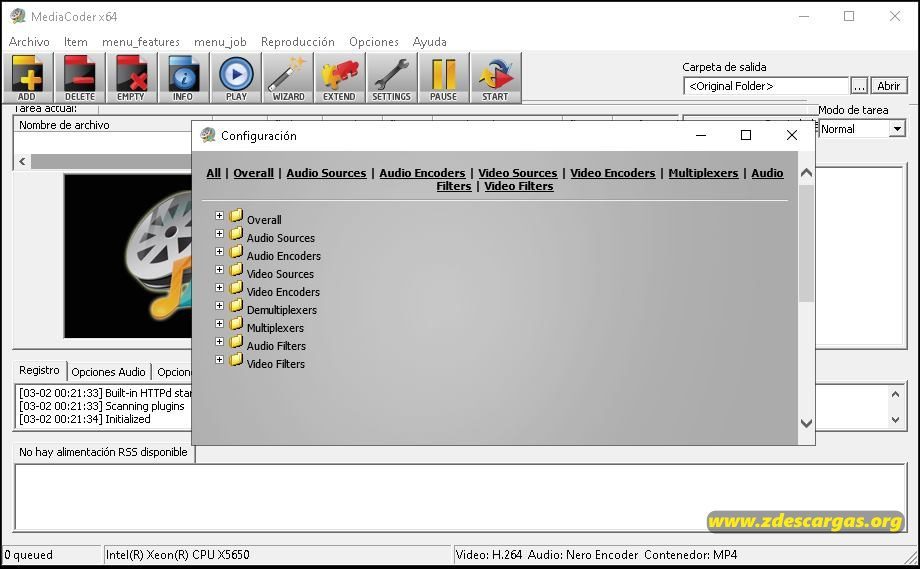Follow the Audio Encoders header link

(422, 173)
